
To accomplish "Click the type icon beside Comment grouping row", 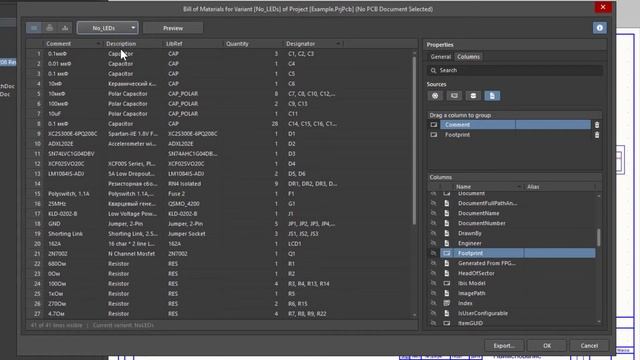I will click(433, 125).
